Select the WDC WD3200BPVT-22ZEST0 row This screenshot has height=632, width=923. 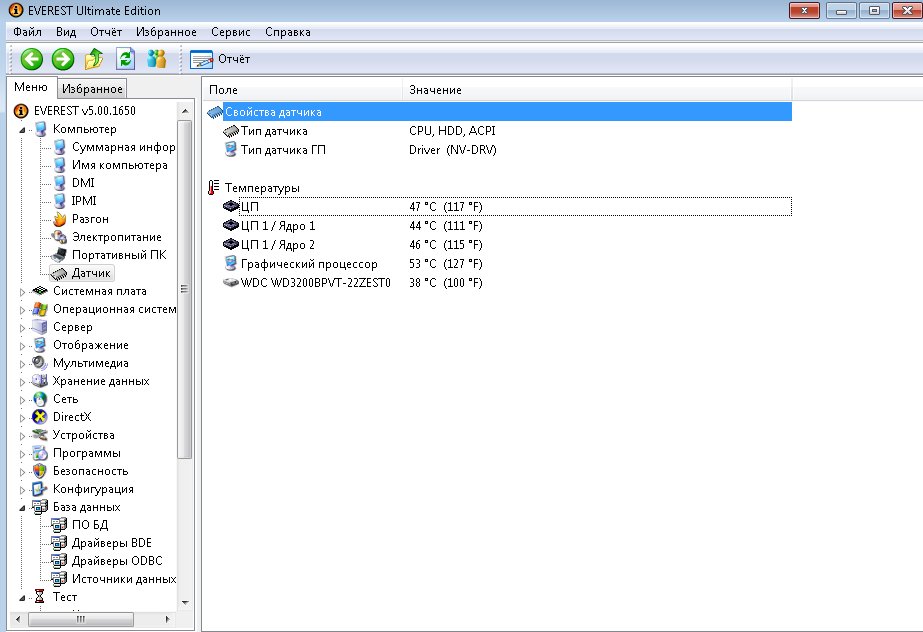coord(499,282)
